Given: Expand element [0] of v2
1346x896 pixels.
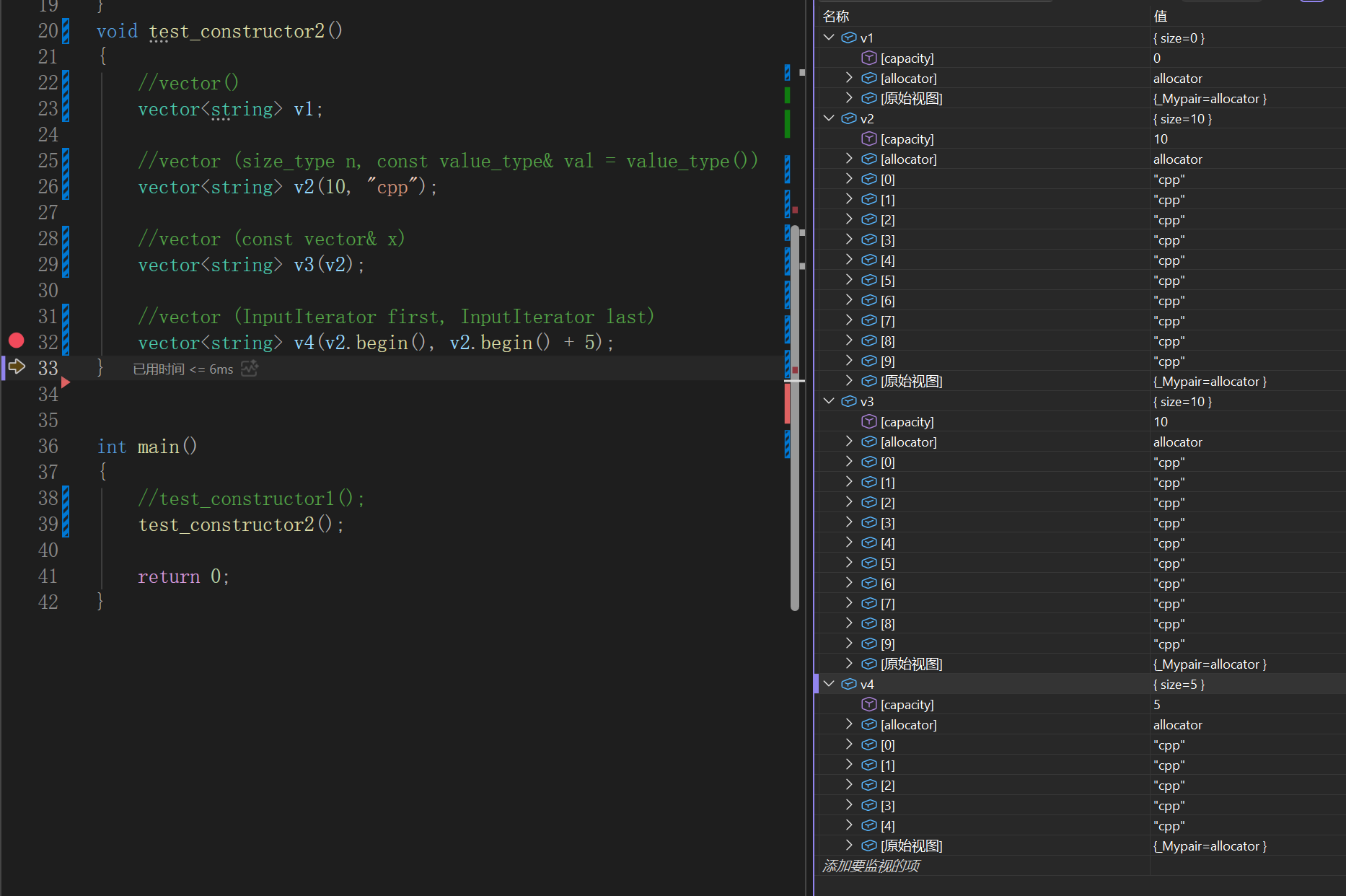Looking at the screenshot, I should (x=849, y=179).
